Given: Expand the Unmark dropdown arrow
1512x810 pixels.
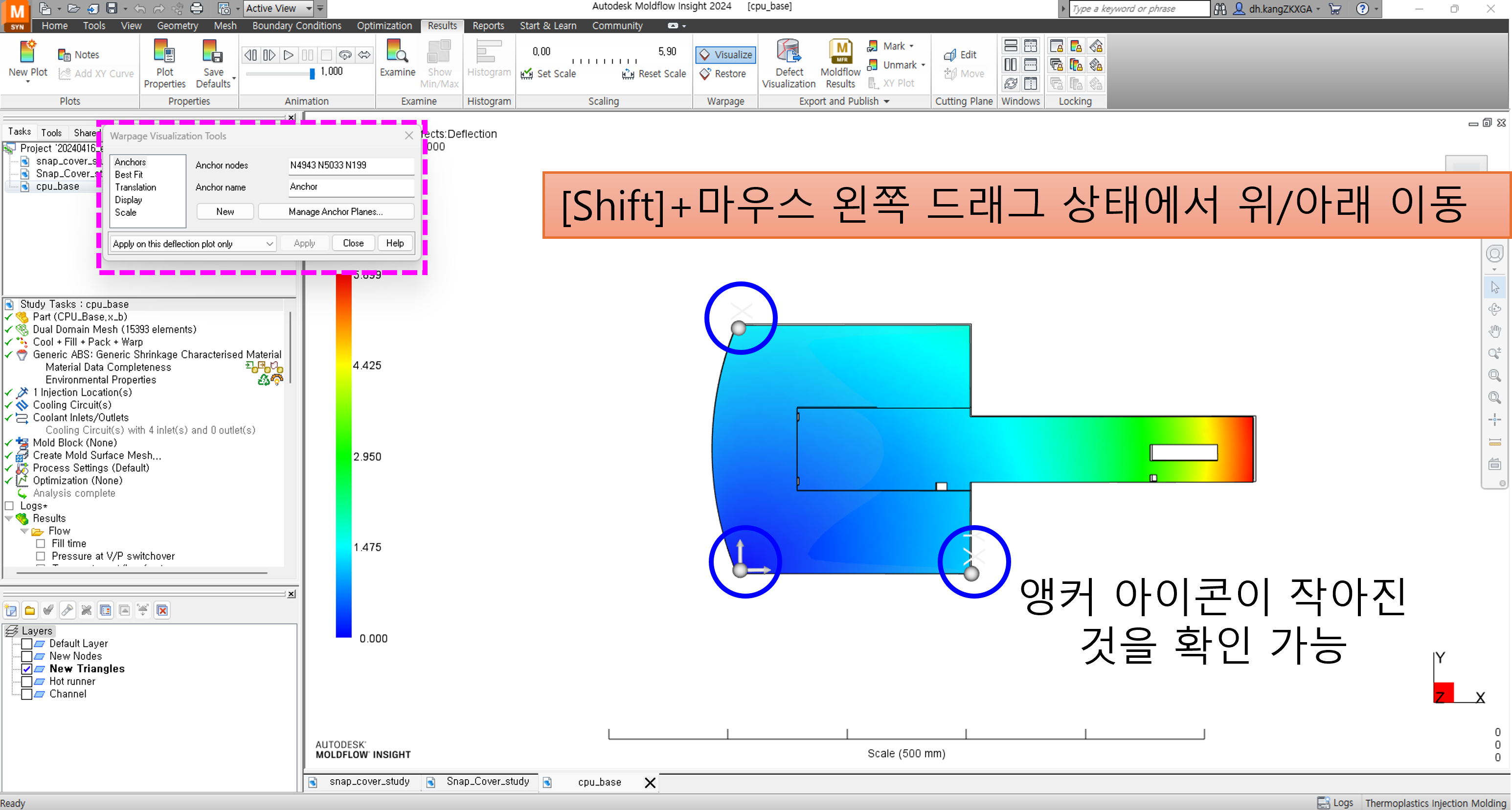Looking at the screenshot, I should coord(923,65).
